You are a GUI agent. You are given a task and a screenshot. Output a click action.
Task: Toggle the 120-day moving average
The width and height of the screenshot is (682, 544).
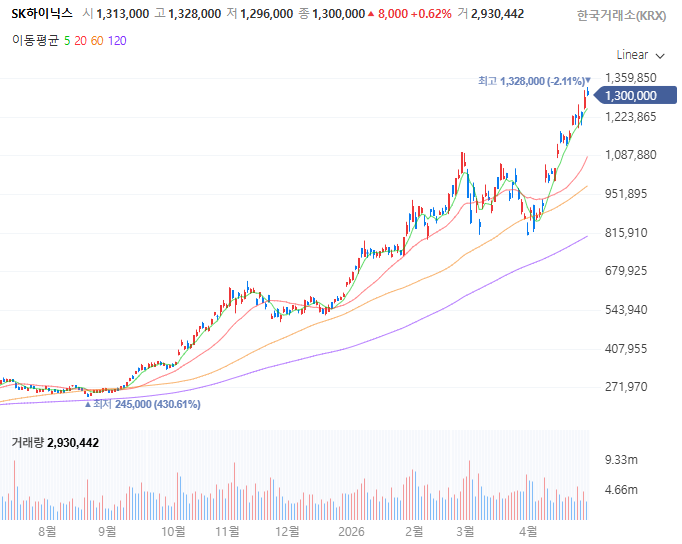[x=117, y=41]
